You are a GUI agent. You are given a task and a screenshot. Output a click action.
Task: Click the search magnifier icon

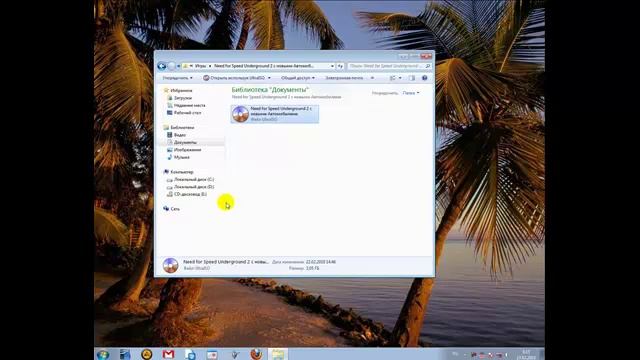coord(428,66)
